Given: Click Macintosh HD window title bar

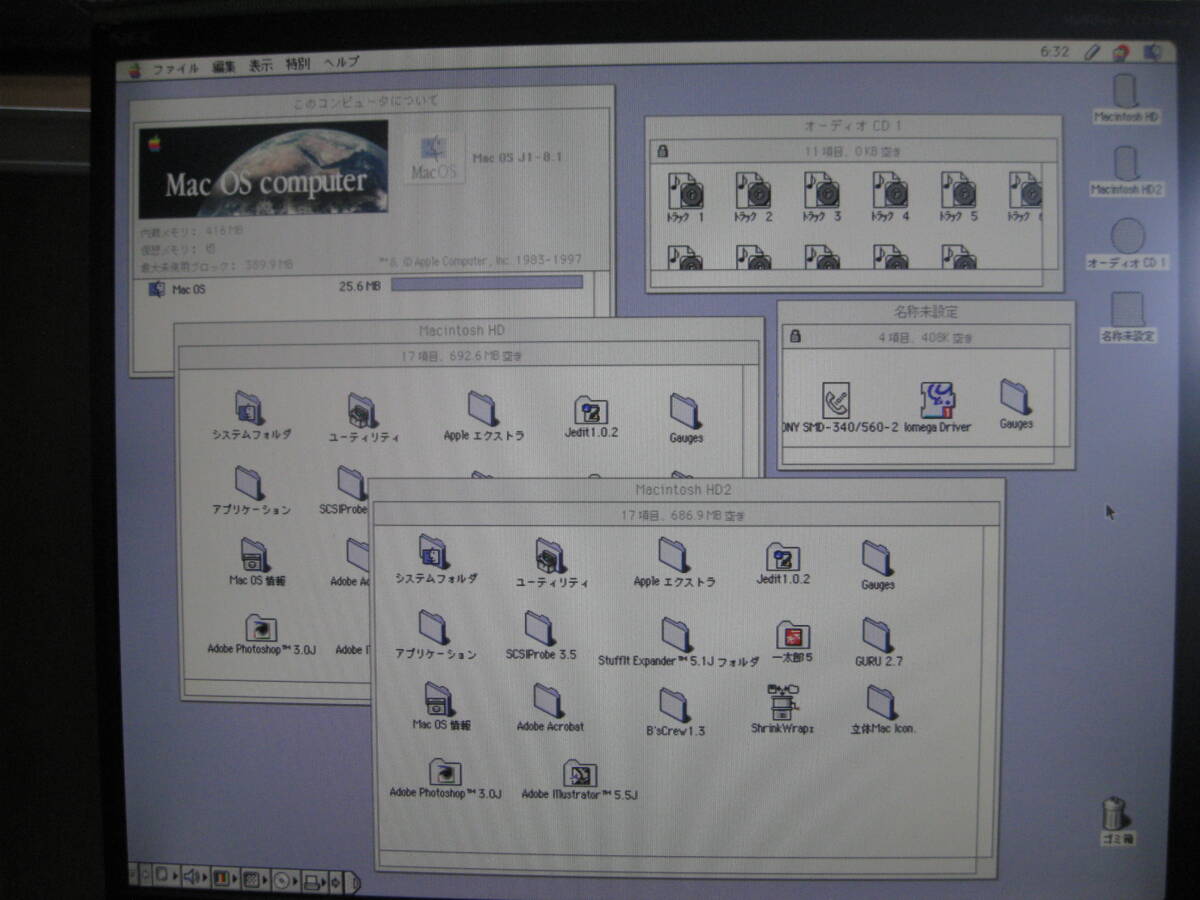Looking at the screenshot, I should pos(470,330).
